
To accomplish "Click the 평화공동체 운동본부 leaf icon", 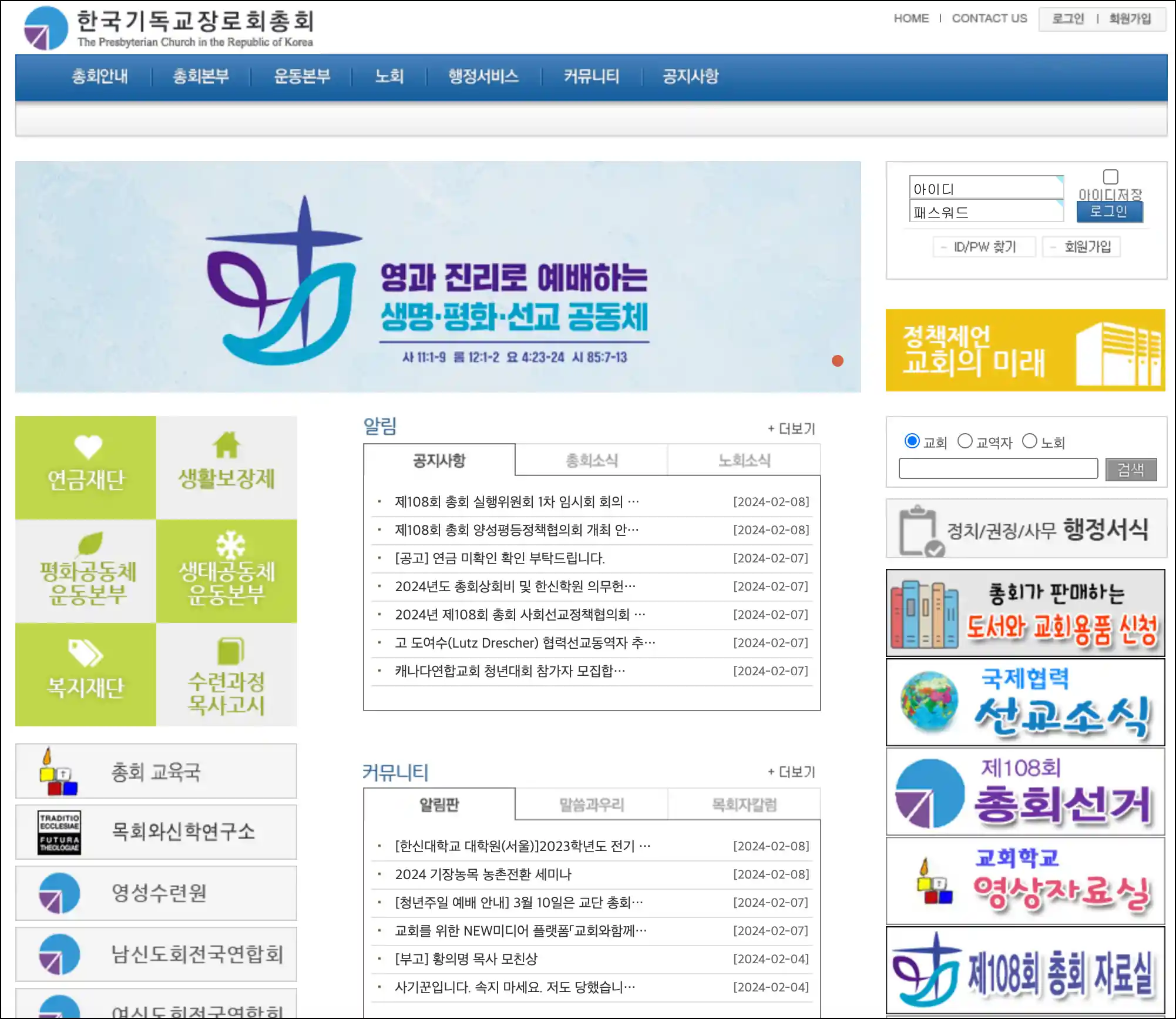I will pos(88,544).
